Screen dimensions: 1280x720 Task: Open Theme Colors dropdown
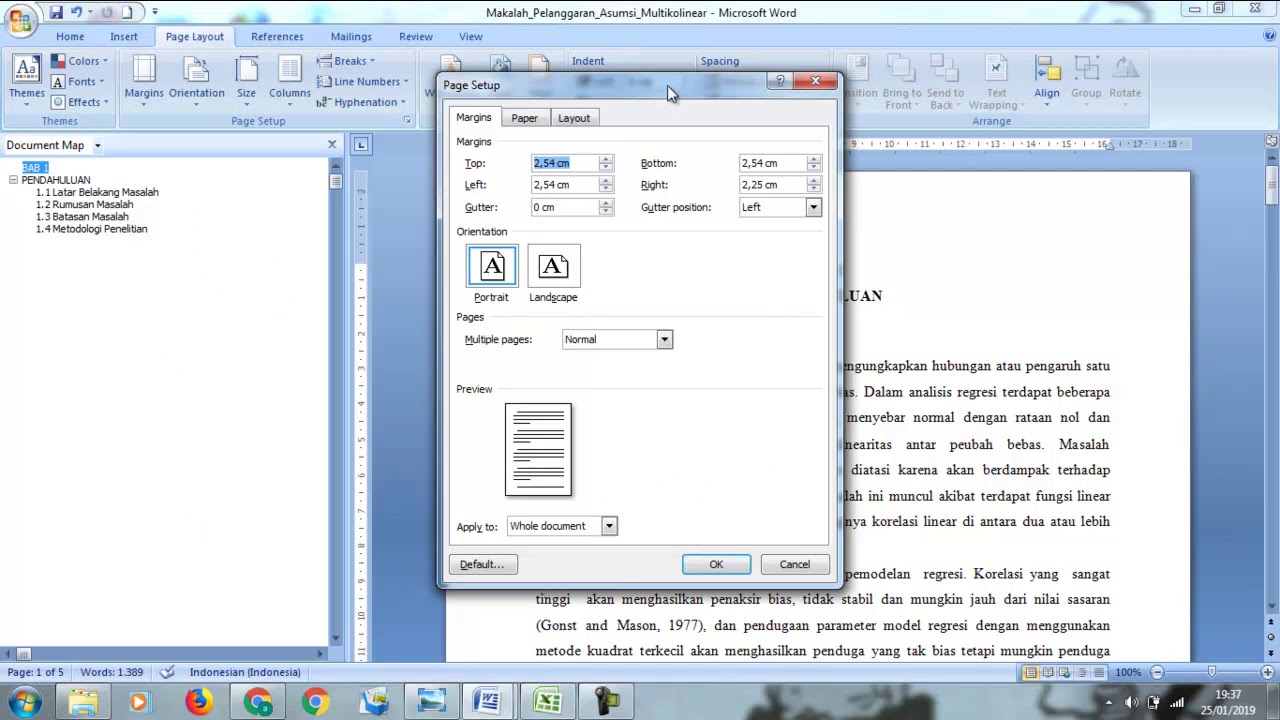[x=79, y=61]
